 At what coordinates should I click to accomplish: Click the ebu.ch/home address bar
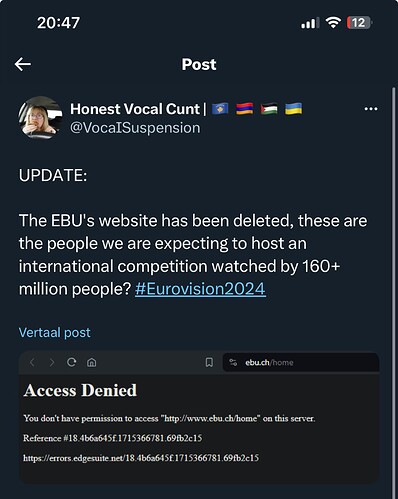pos(301,362)
